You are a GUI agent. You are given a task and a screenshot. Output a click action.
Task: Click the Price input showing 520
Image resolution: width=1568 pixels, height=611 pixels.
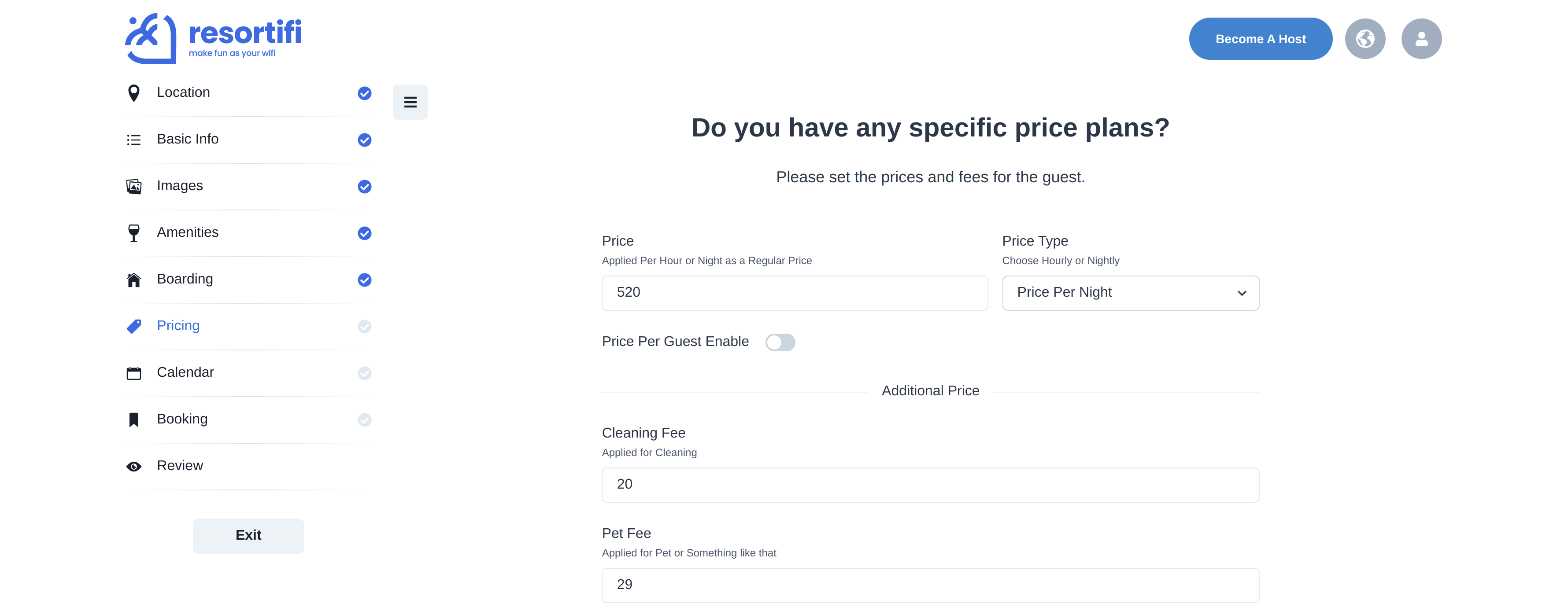[794, 293]
